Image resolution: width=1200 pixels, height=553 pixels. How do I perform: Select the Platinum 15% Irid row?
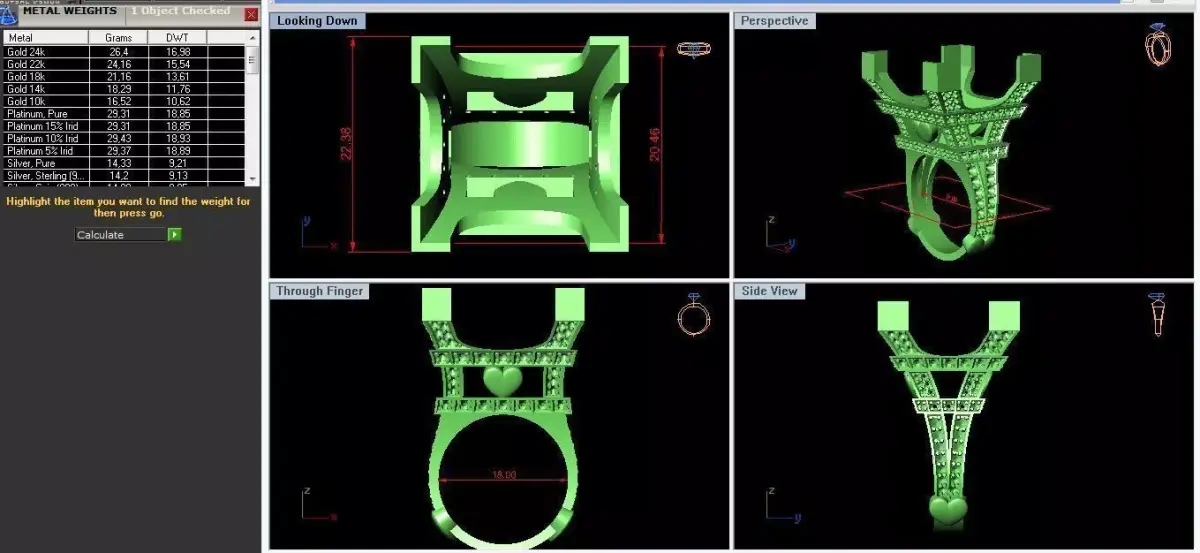click(124, 126)
